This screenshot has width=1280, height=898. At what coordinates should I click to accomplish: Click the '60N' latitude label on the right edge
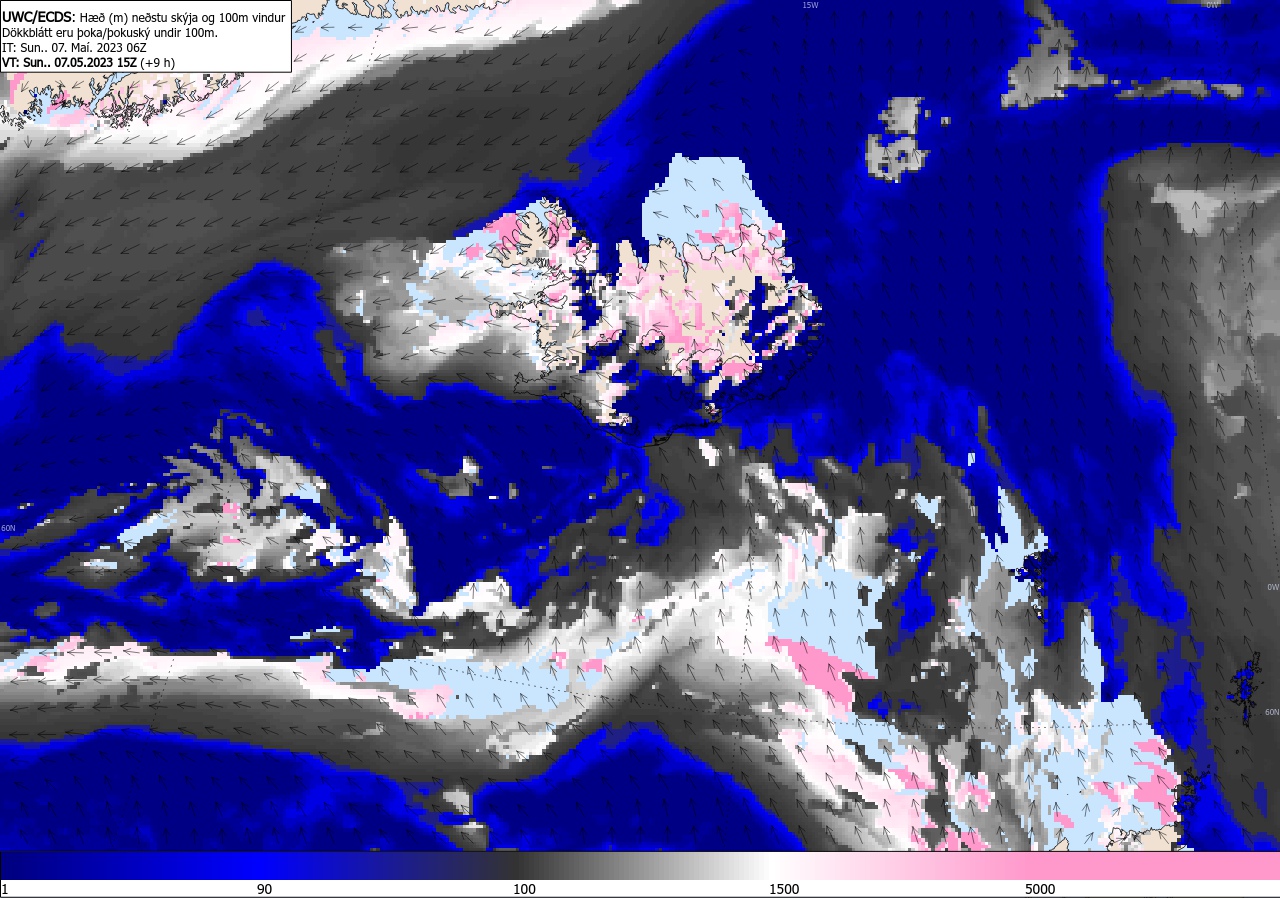coord(1272,712)
